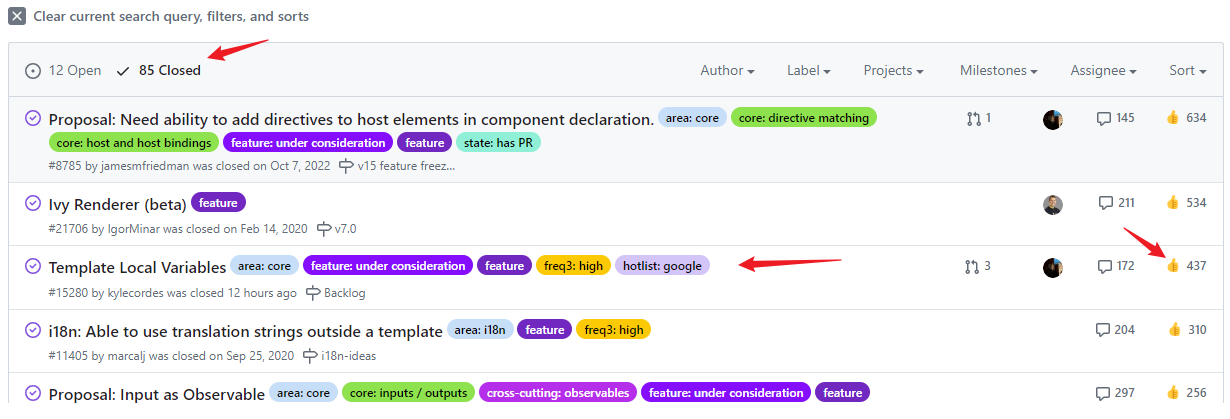Open the Label filter dropdown
Screen dimensions: 1230x419
point(809,71)
